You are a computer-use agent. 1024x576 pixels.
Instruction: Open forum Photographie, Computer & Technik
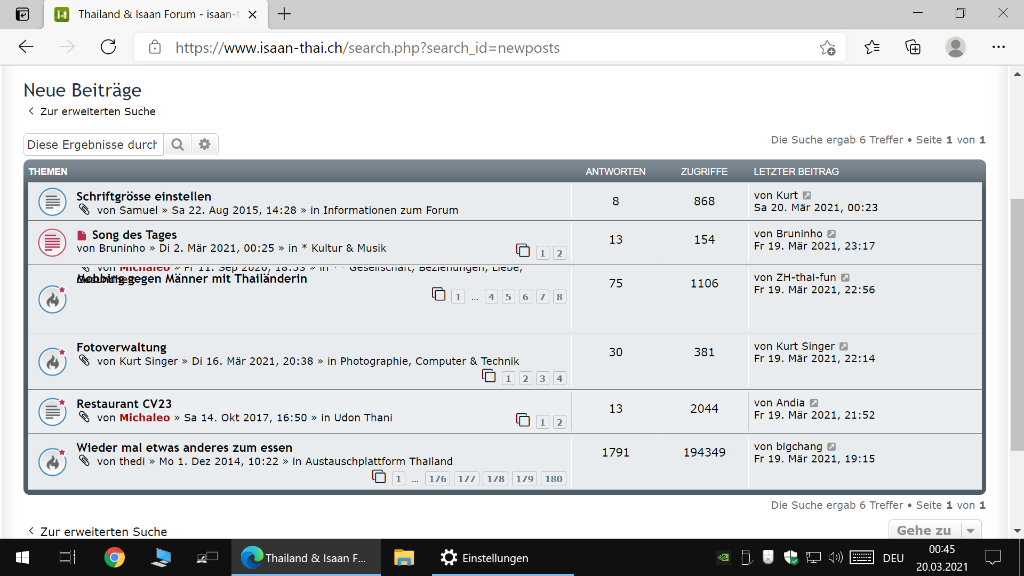pyautogui.click(x=430, y=361)
